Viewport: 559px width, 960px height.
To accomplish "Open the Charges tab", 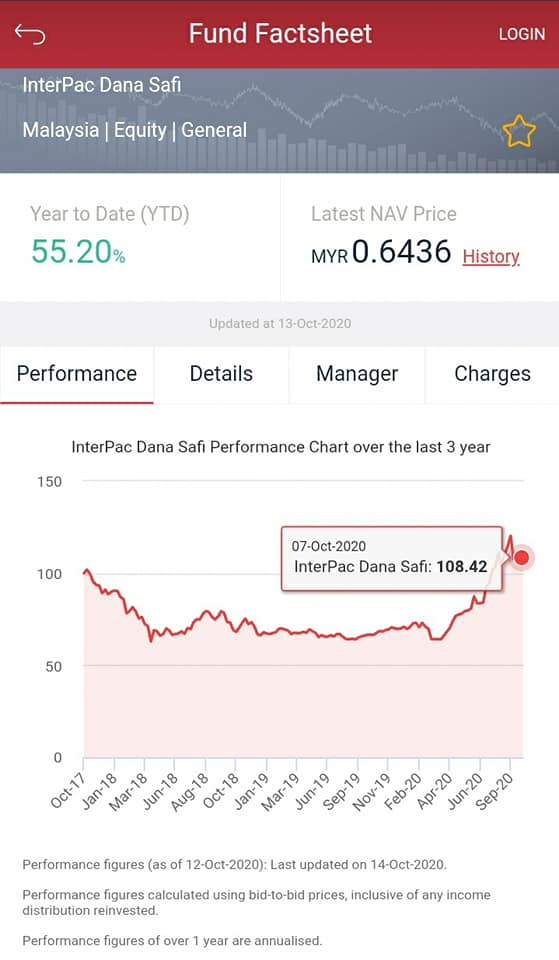I will [x=492, y=374].
